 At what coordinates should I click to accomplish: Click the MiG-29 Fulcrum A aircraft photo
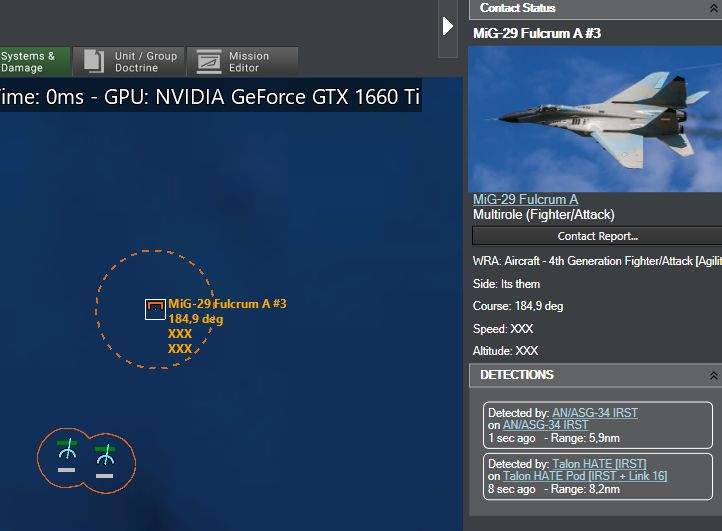(x=595, y=119)
